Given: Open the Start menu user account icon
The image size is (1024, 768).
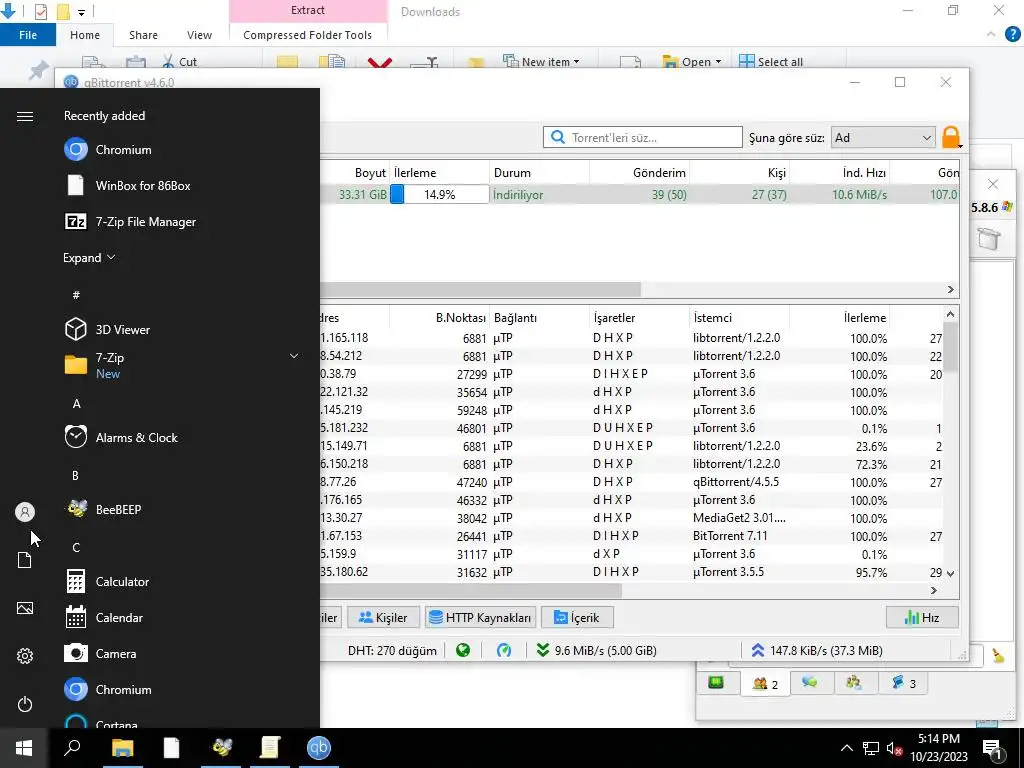Looking at the screenshot, I should pyautogui.click(x=25, y=512).
